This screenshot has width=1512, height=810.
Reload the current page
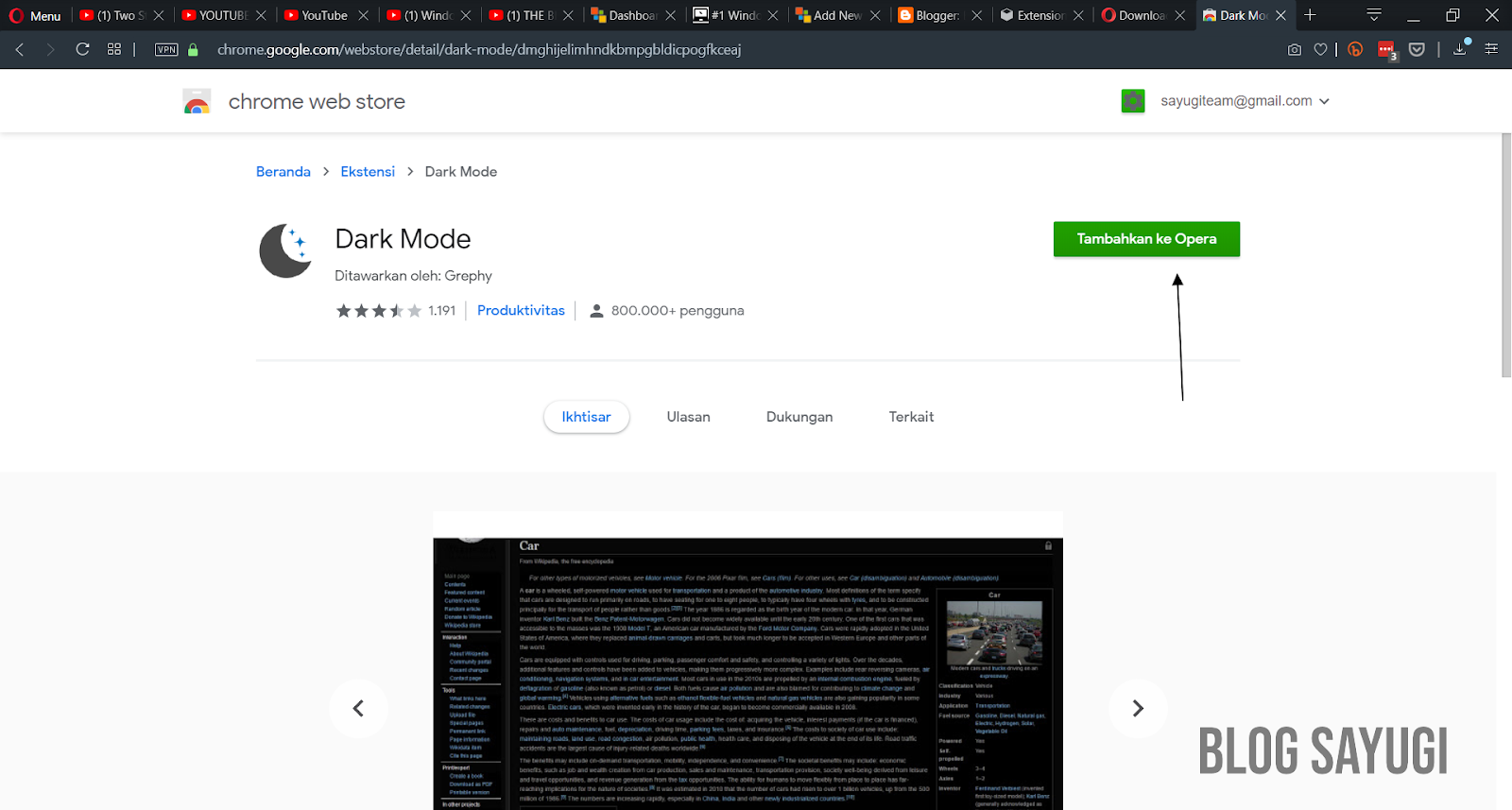click(x=83, y=49)
